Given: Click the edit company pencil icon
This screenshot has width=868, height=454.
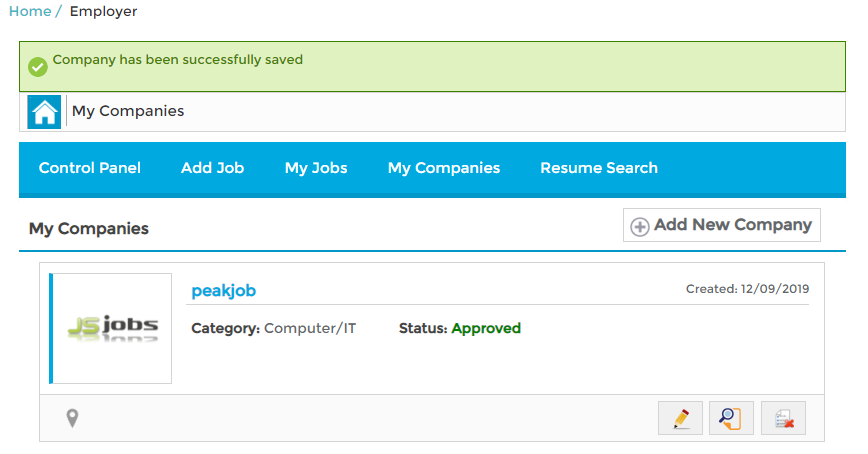Looking at the screenshot, I should [x=681, y=418].
